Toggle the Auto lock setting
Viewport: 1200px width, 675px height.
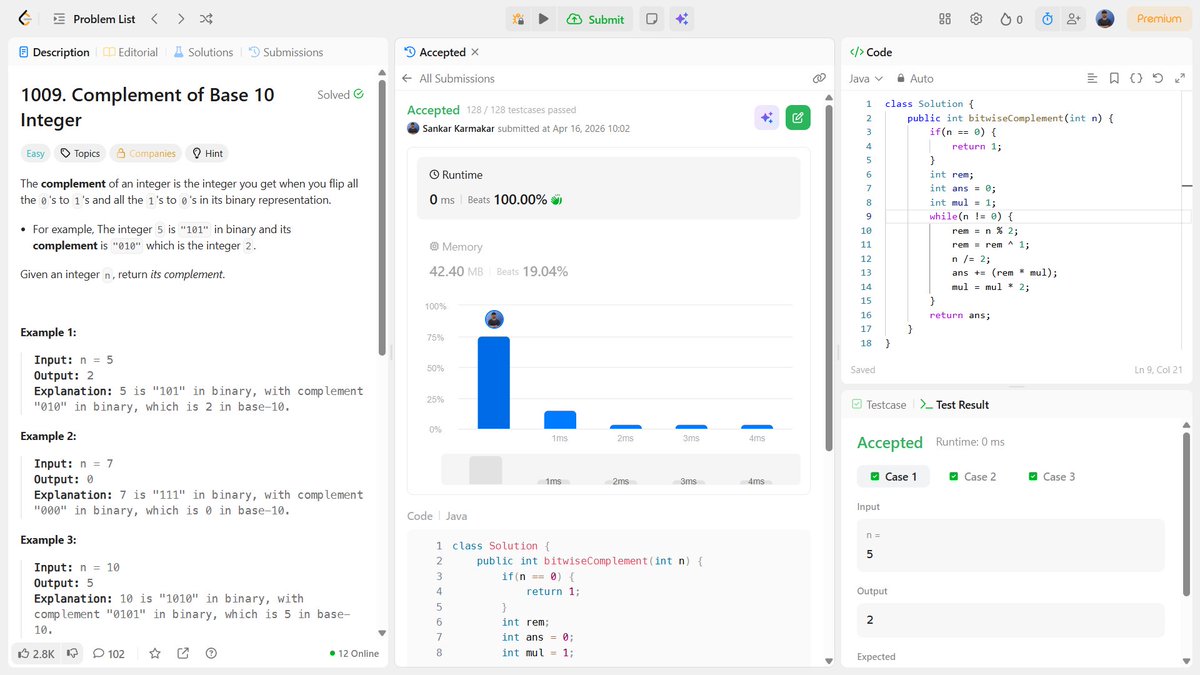pyautogui.click(x=915, y=78)
